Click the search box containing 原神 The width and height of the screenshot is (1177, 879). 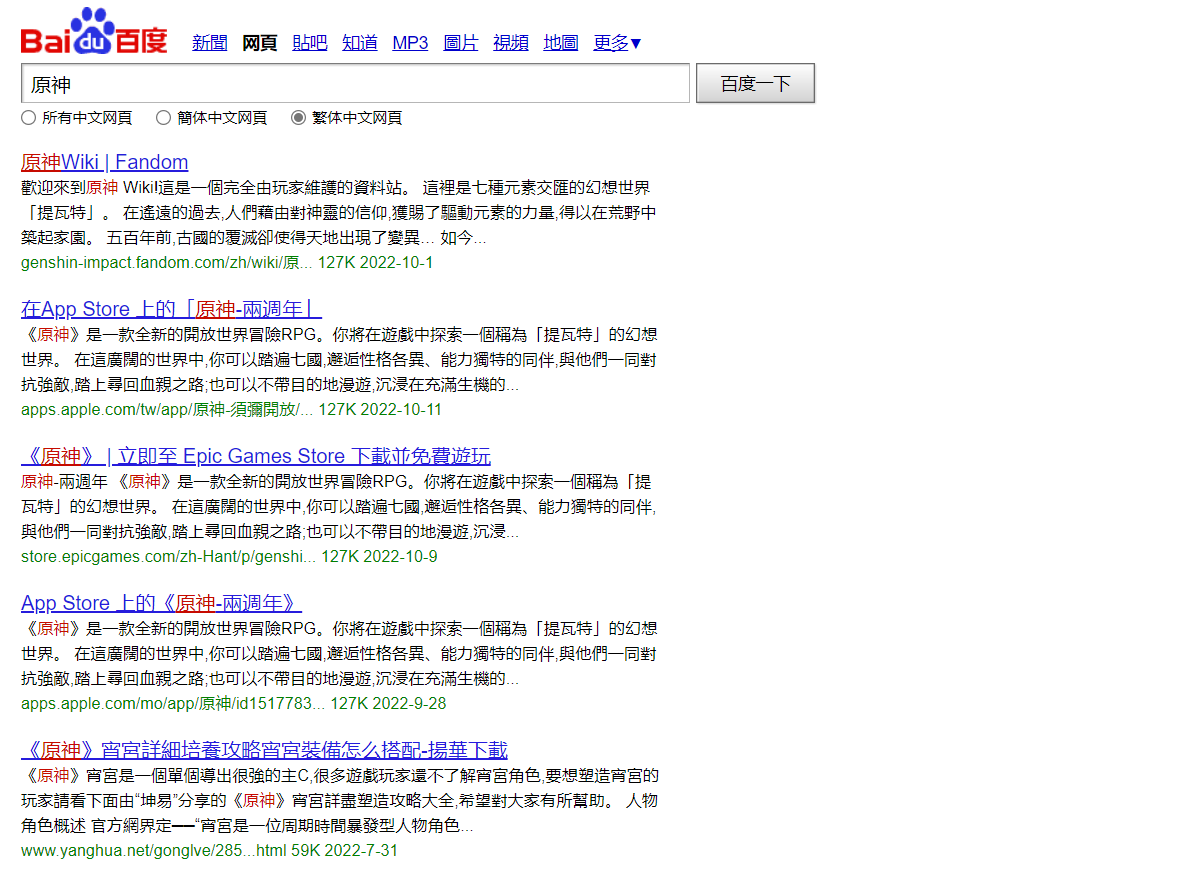click(x=355, y=84)
